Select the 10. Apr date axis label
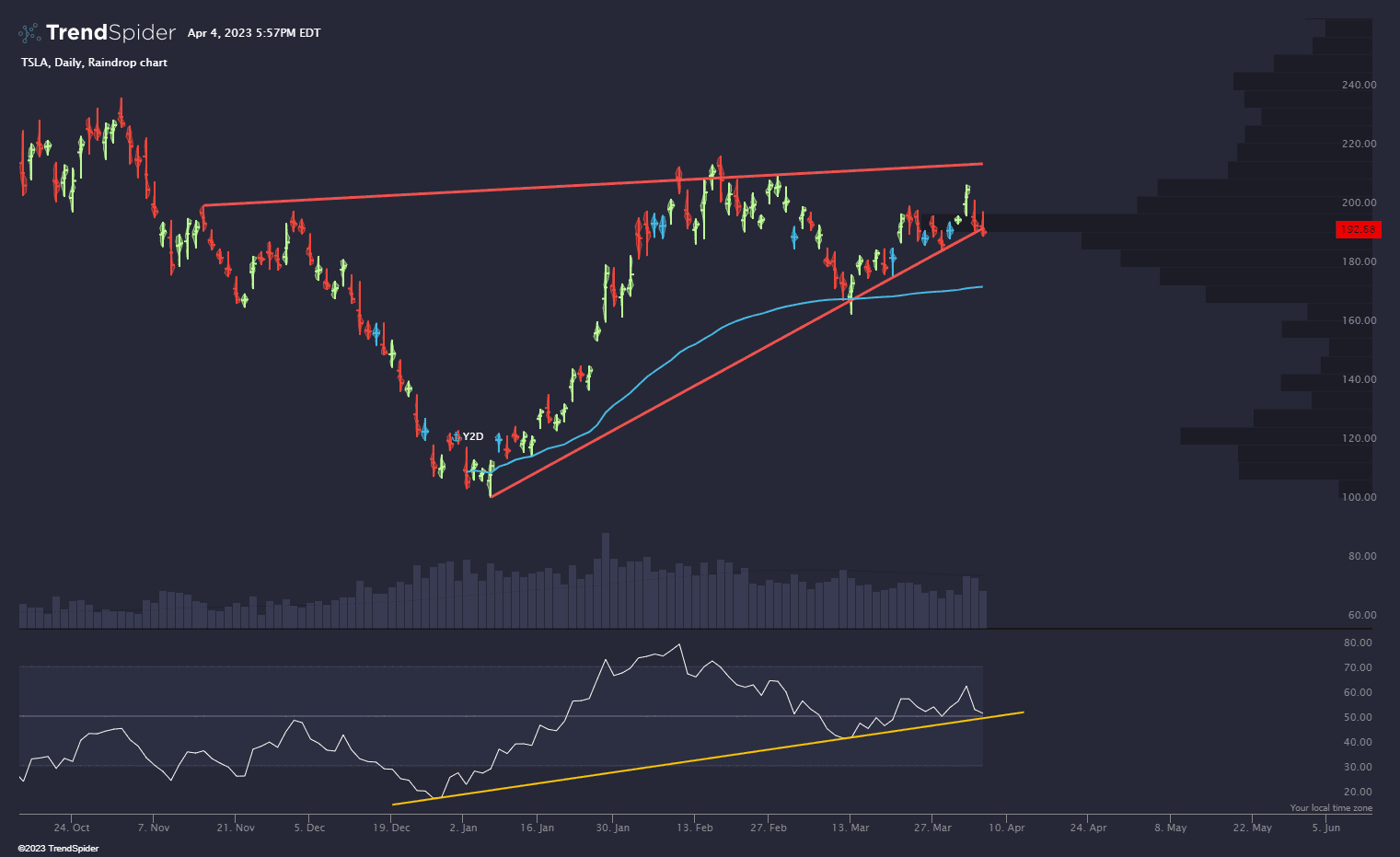 tap(1006, 828)
